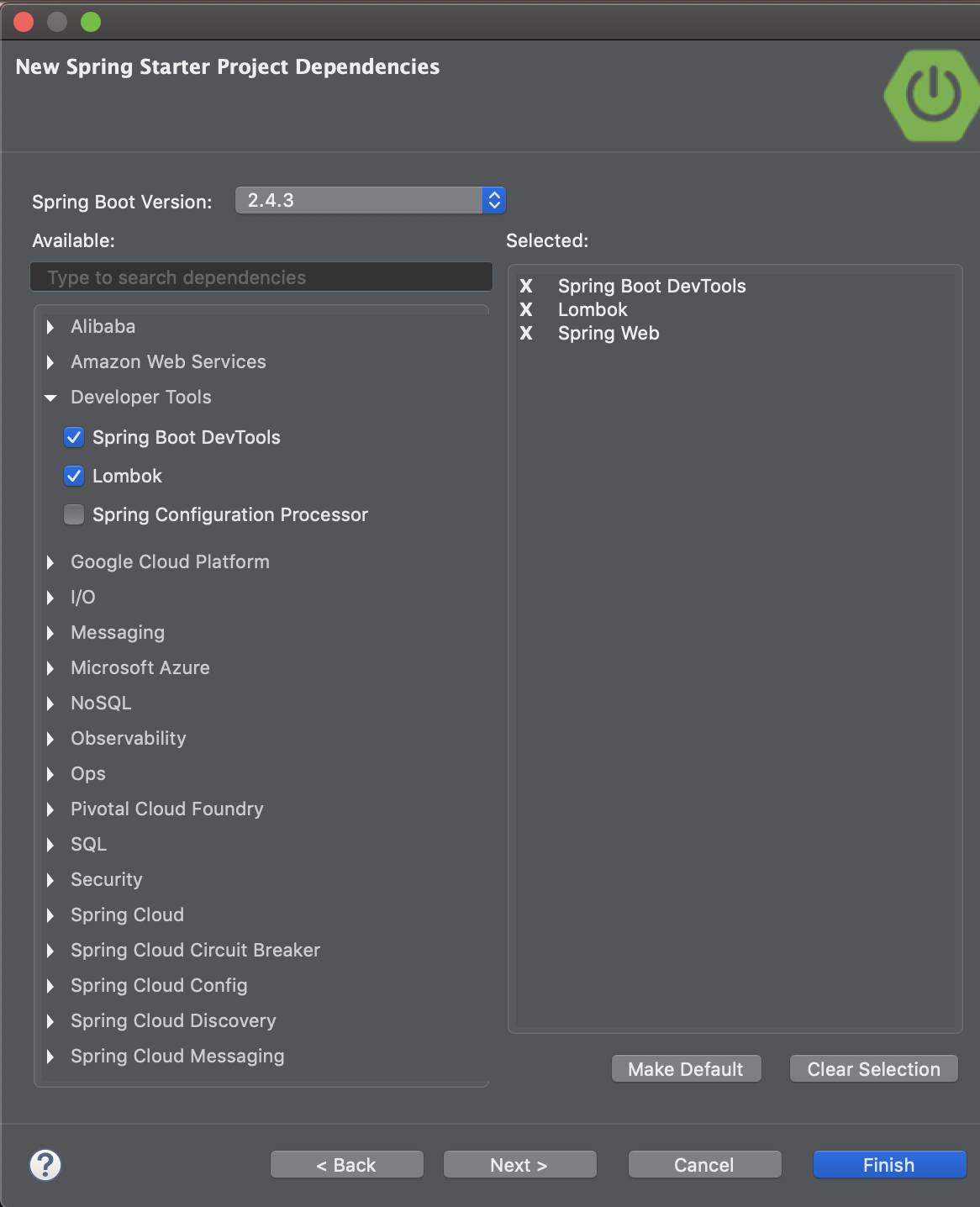Expand the NoSQL category

(x=50, y=704)
